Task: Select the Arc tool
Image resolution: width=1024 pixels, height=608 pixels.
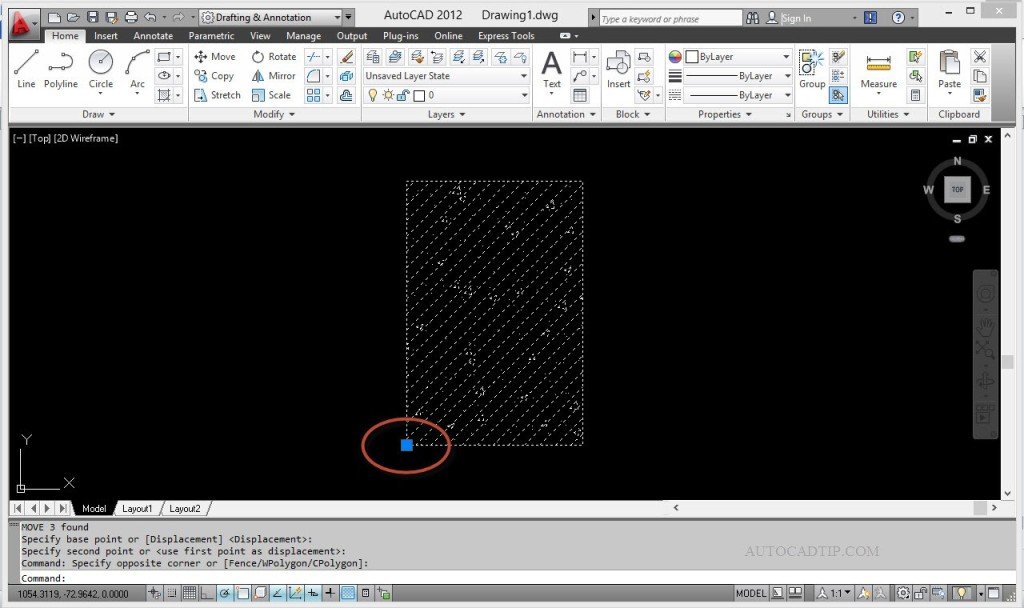Action: [137, 71]
